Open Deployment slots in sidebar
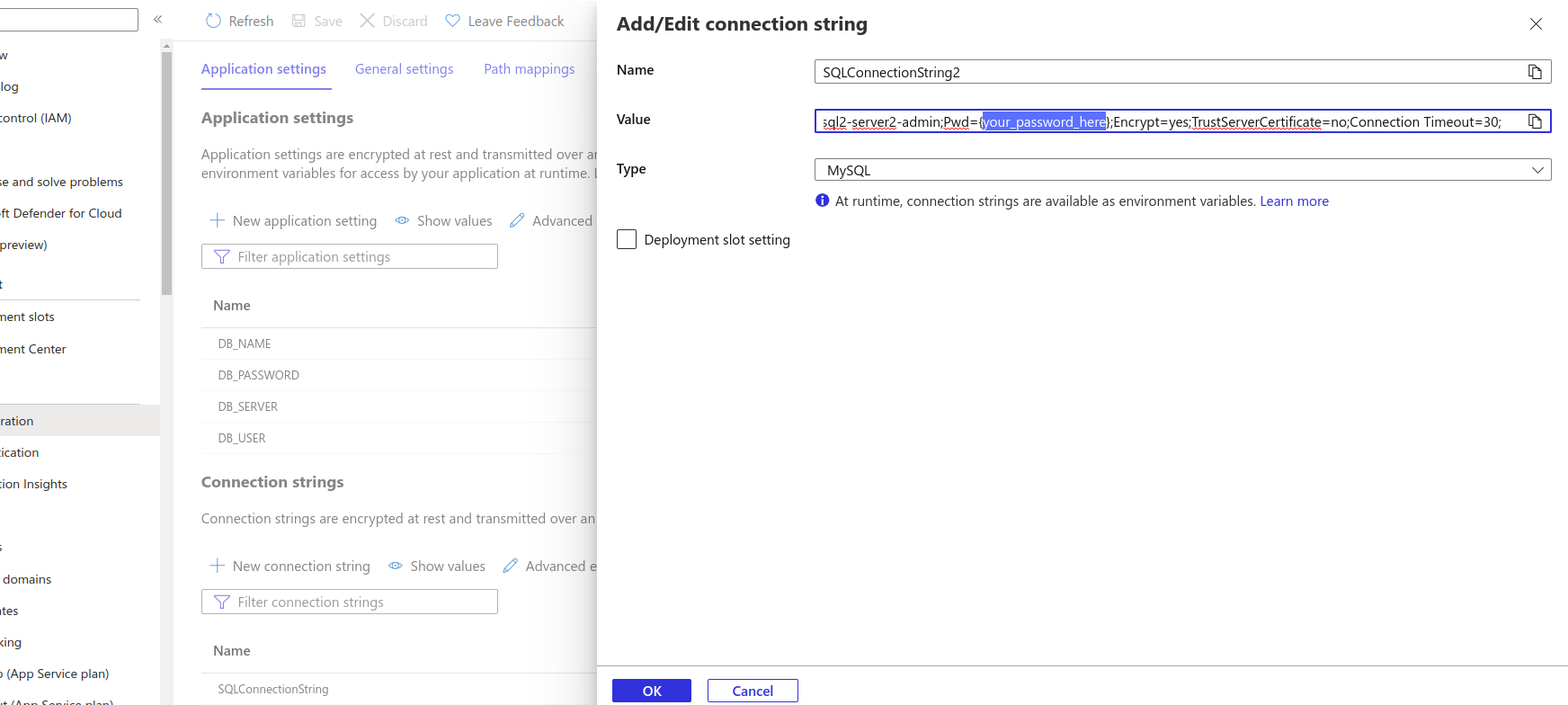 click(28, 317)
